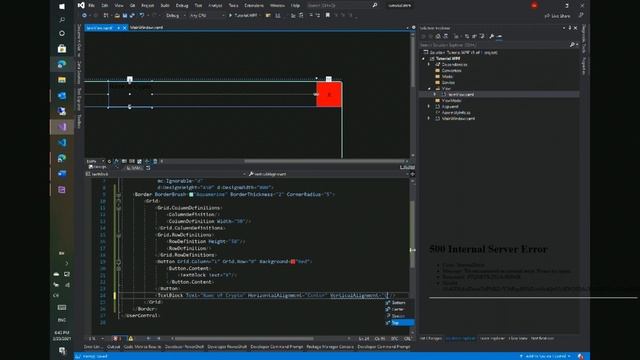Click the bookmark toolbar icon
This screenshot has width=640, height=360.
pos(327,16)
